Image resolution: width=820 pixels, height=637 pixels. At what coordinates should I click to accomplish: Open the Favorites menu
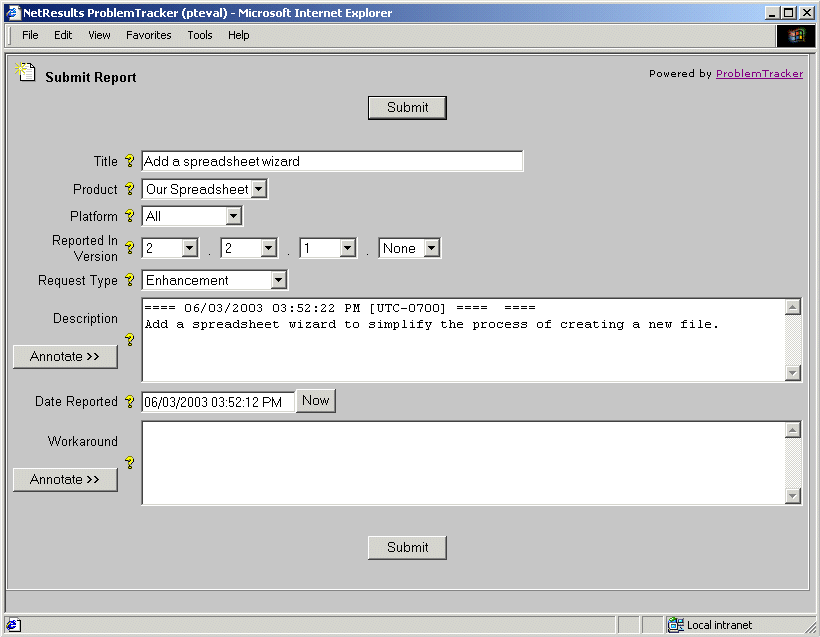point(148,35)
